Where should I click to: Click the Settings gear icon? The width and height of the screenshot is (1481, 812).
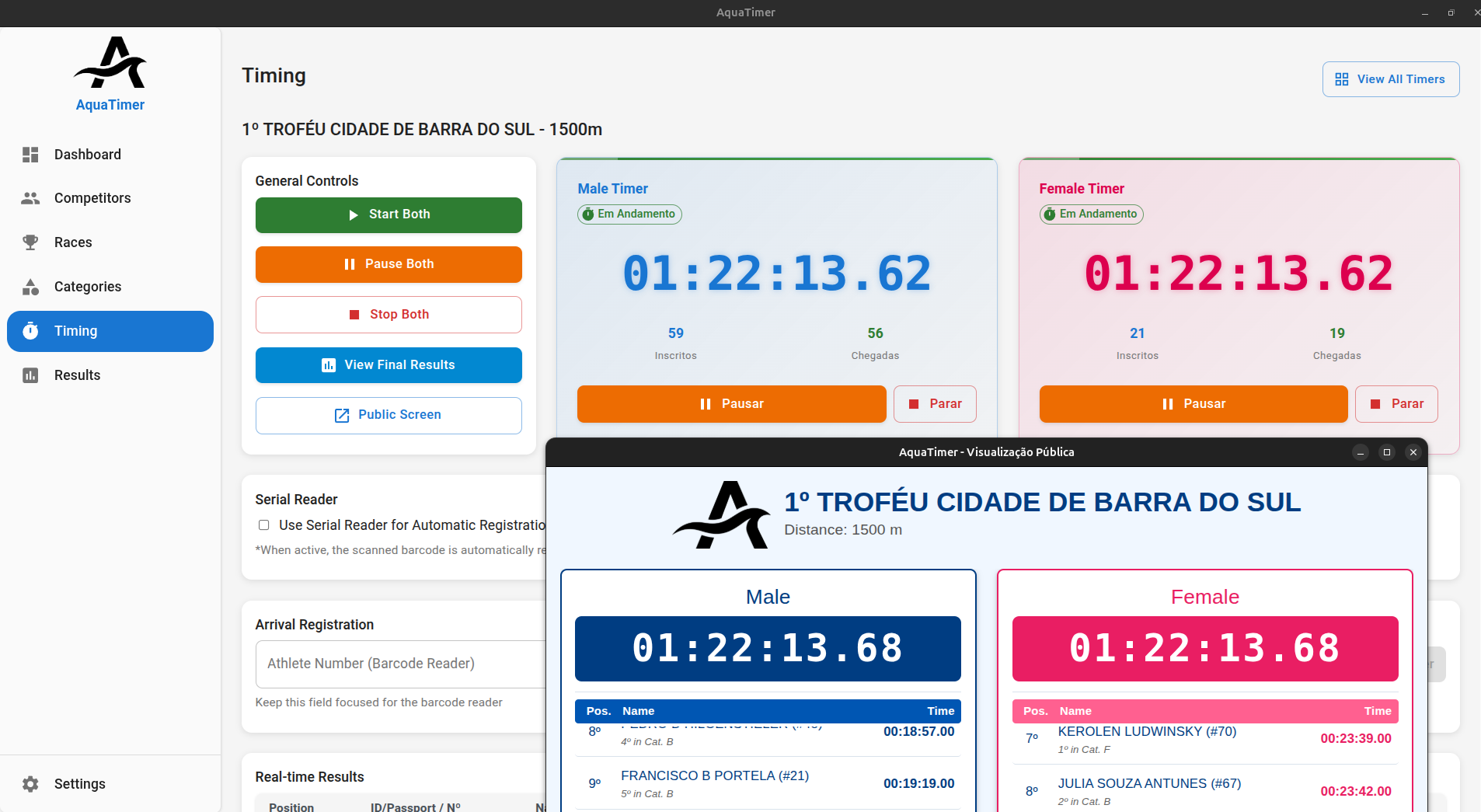click(x=30, y=784)
